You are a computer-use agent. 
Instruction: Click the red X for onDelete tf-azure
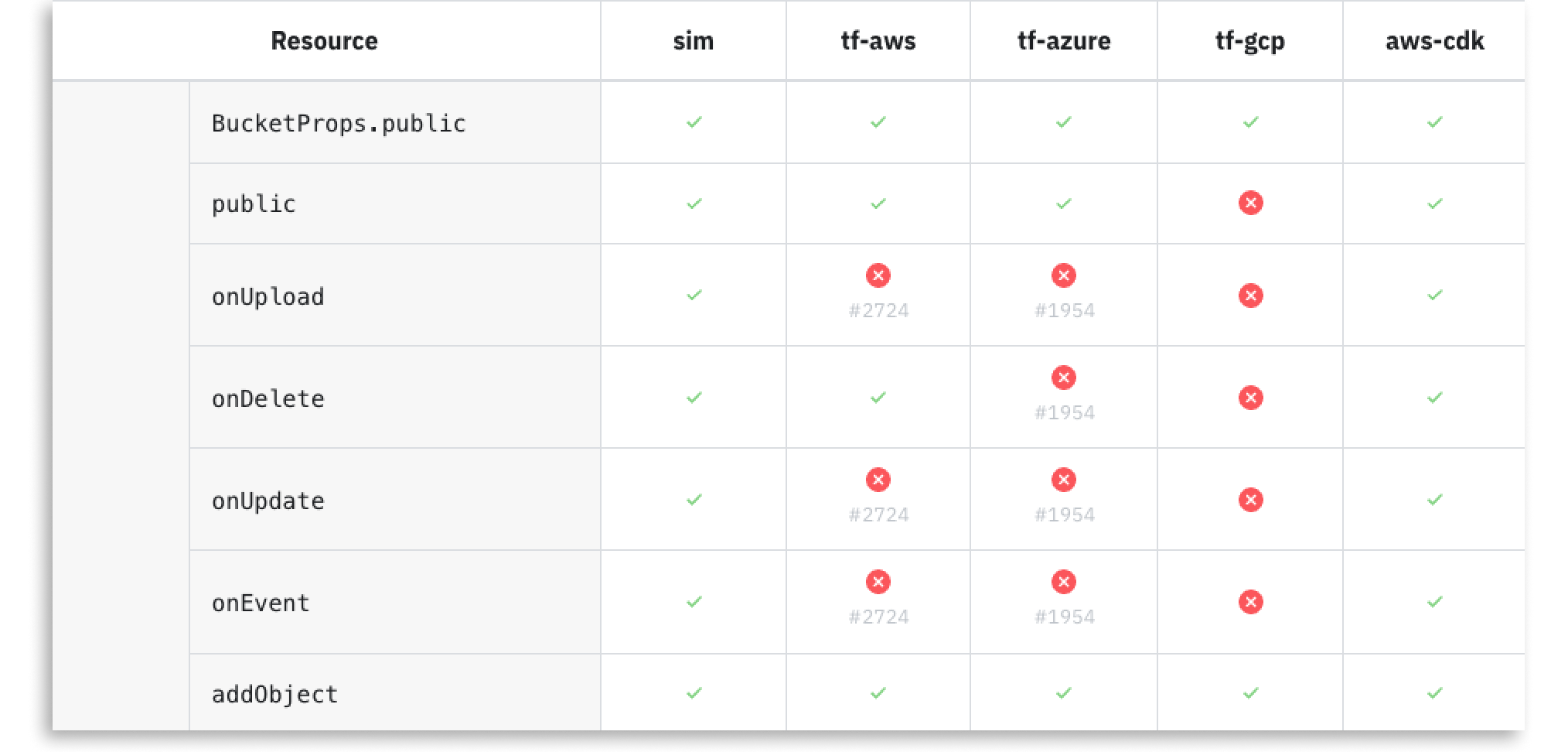[x=1063, y=378]
